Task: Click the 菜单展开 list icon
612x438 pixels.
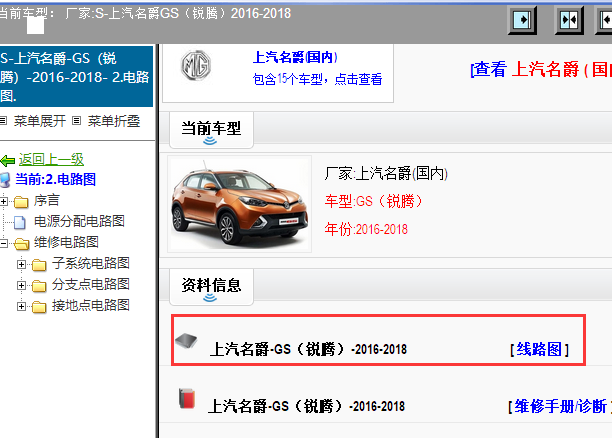Action: tap(4, 121)
